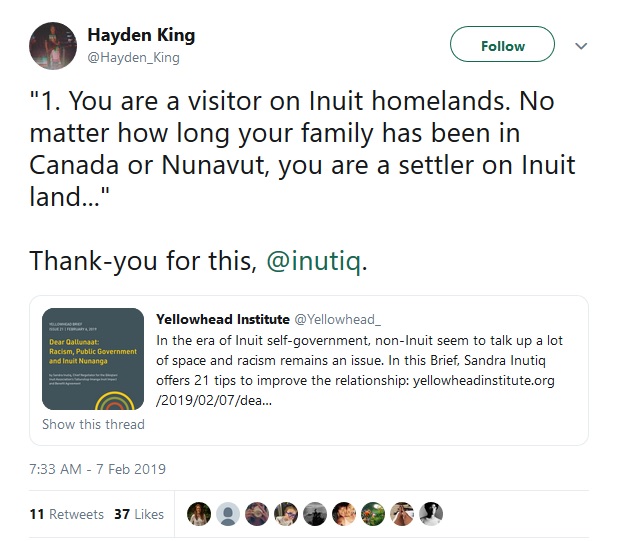Expand the tweet options chevron menu

(581, 46)
